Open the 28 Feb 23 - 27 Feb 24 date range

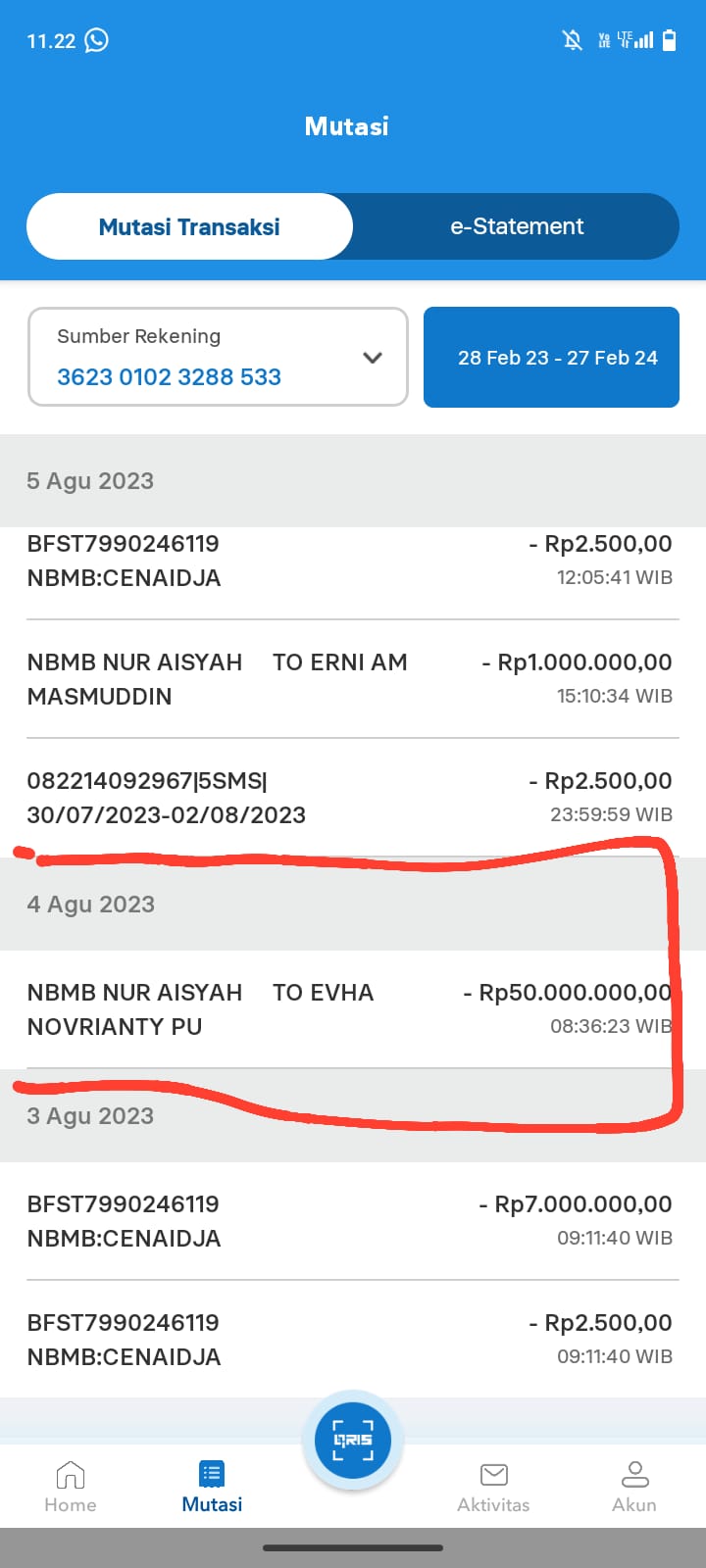(x=551, y=358)
